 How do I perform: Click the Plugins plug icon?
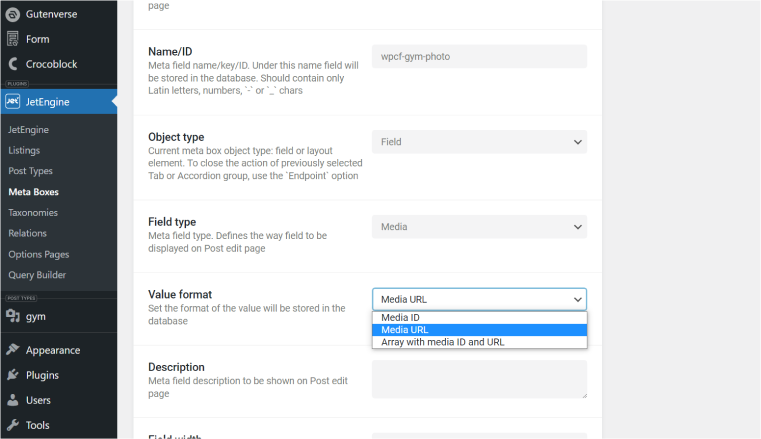(13, 375)
